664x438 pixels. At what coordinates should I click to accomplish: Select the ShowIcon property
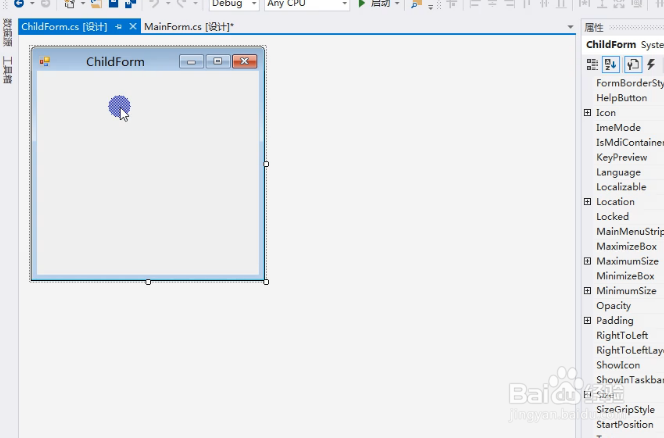618,365
